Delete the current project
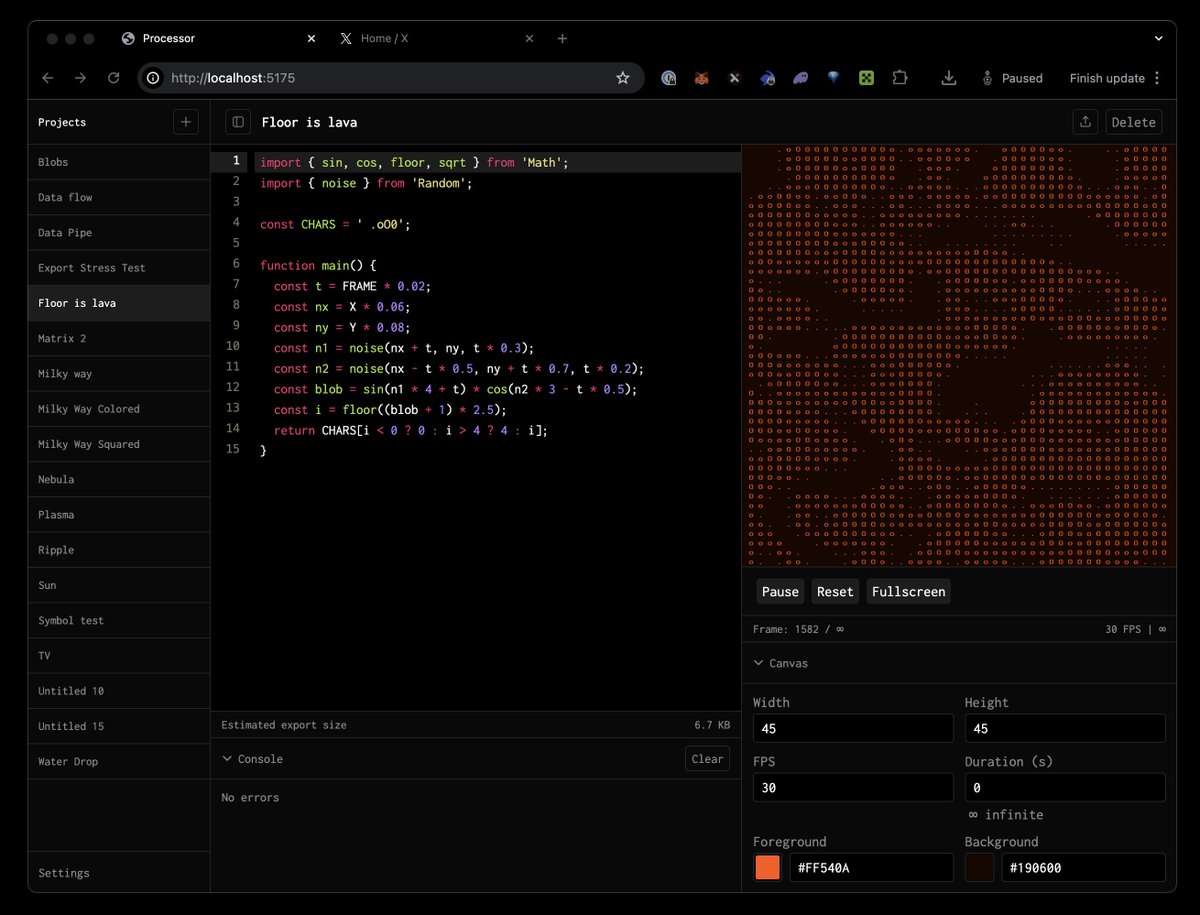Image resolution: width=1200 pixels, height=915 pixels. click(1134, 122)
